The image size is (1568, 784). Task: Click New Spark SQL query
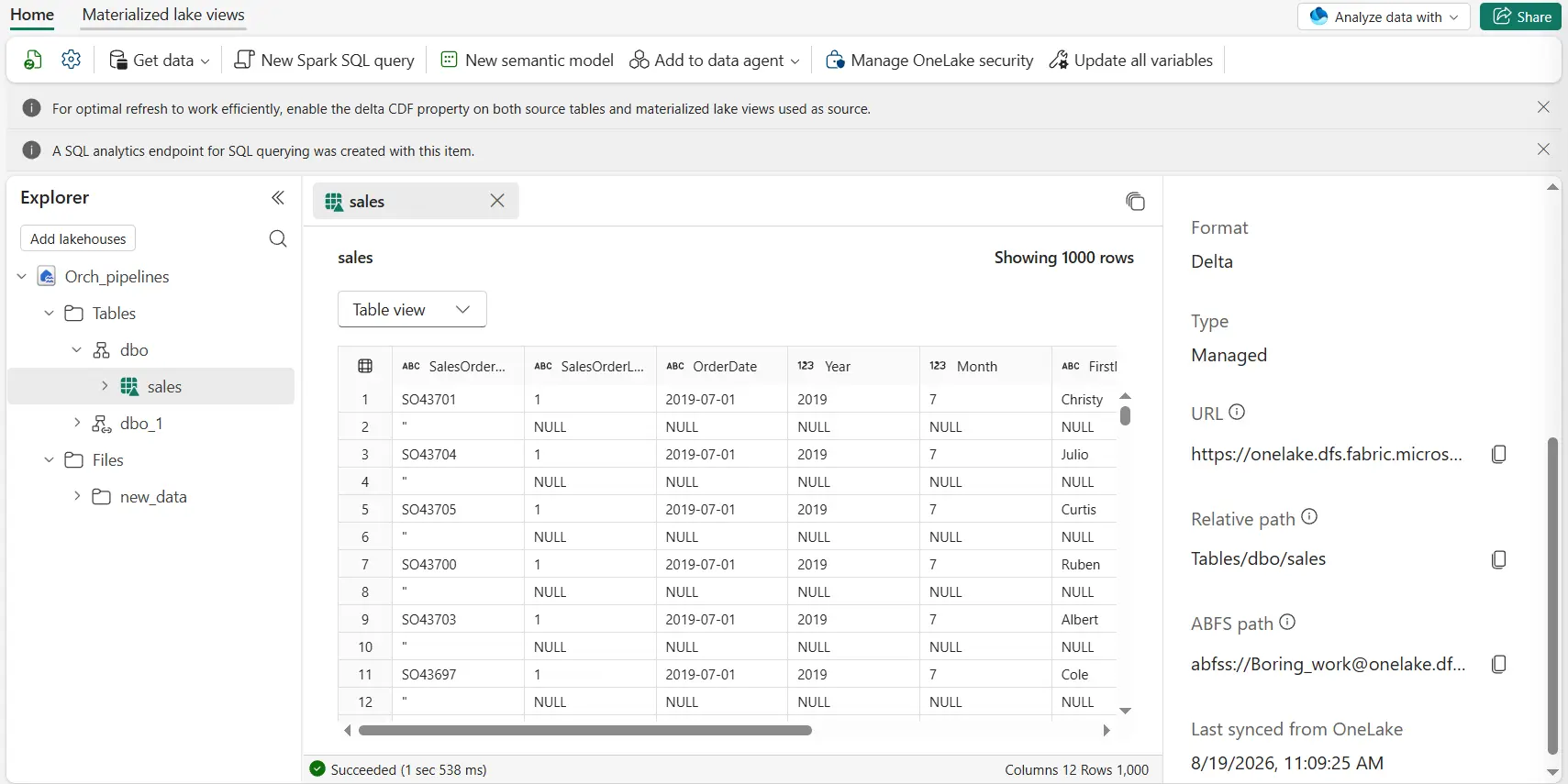(x=325, y=61)
